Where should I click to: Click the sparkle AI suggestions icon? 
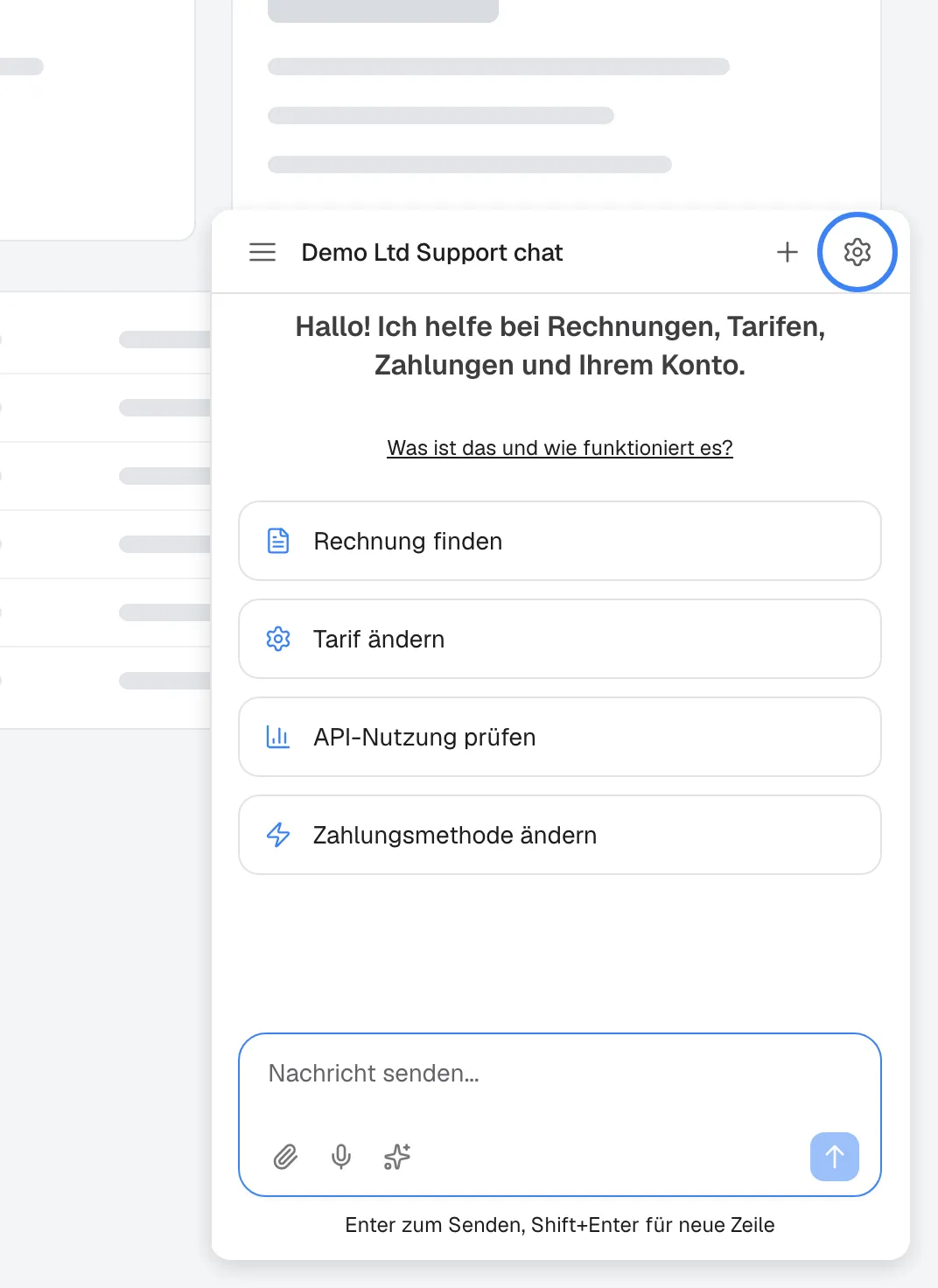[x=397, y=1157]
